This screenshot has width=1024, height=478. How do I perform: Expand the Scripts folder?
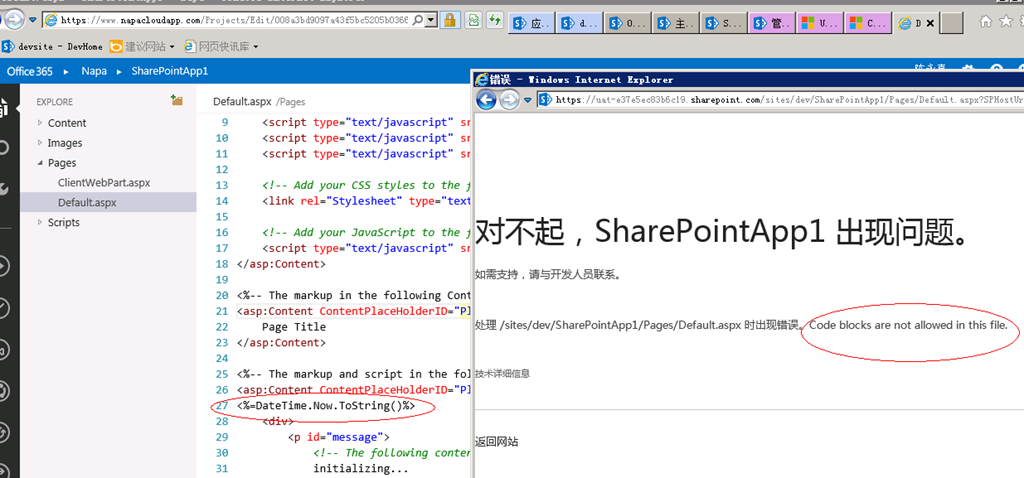pyautogui.click(x=40, y=222)
